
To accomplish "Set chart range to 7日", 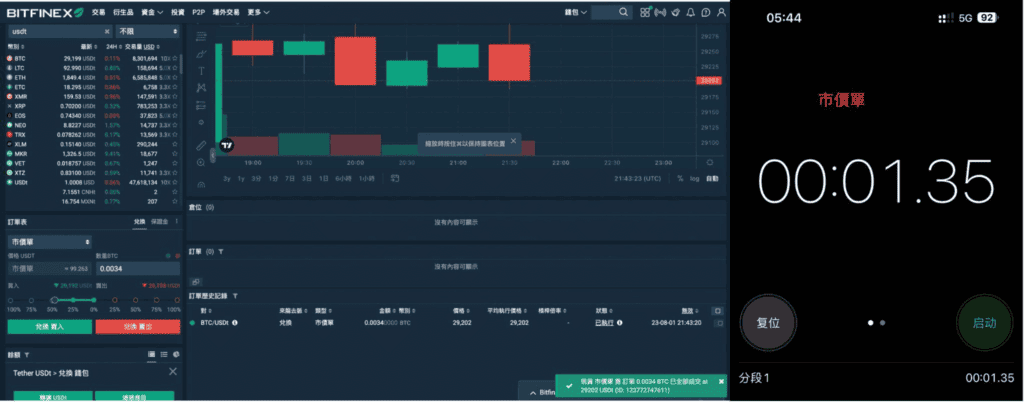I will (x=290, y=178).
